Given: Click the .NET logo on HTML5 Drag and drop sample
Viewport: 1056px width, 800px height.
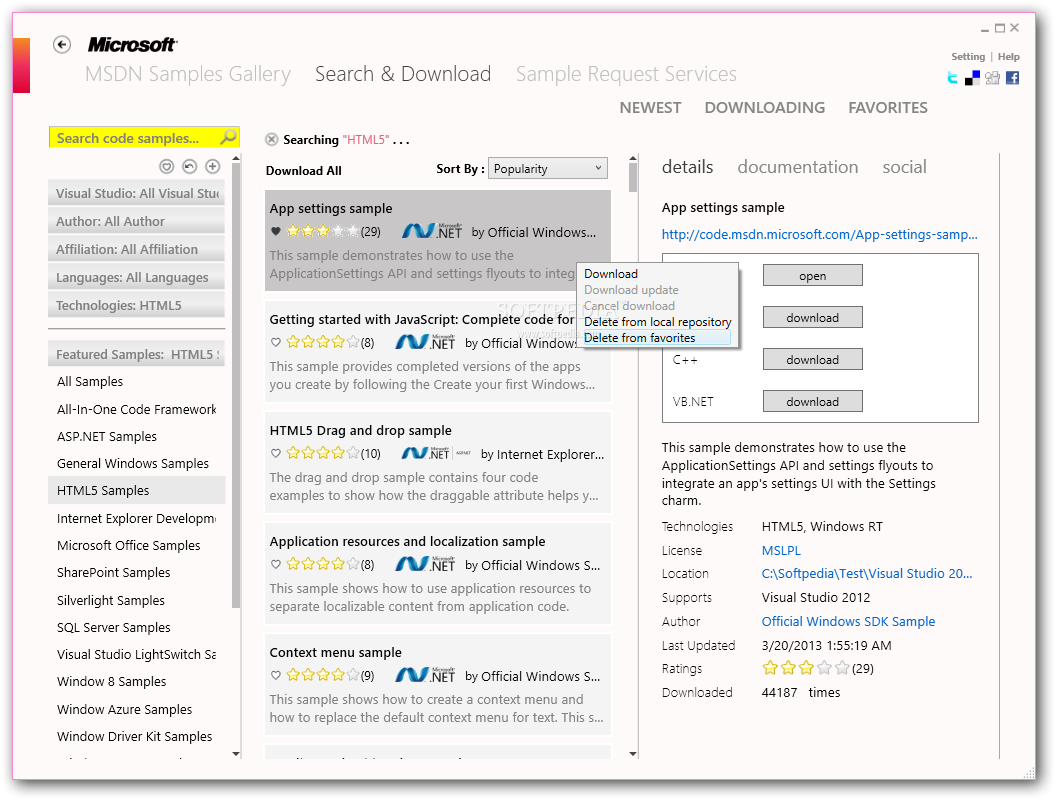Looking at the screenshot, I should tap(436, 453).
